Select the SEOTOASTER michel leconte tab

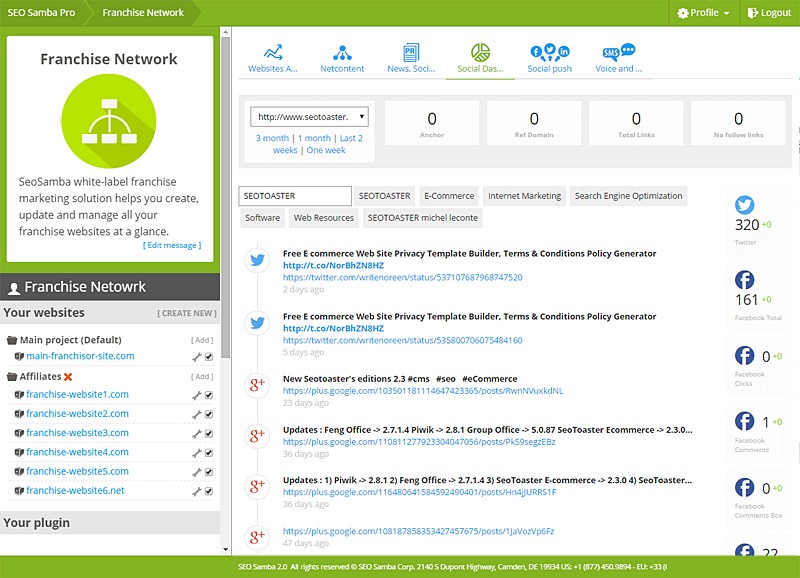click(422, 218)
